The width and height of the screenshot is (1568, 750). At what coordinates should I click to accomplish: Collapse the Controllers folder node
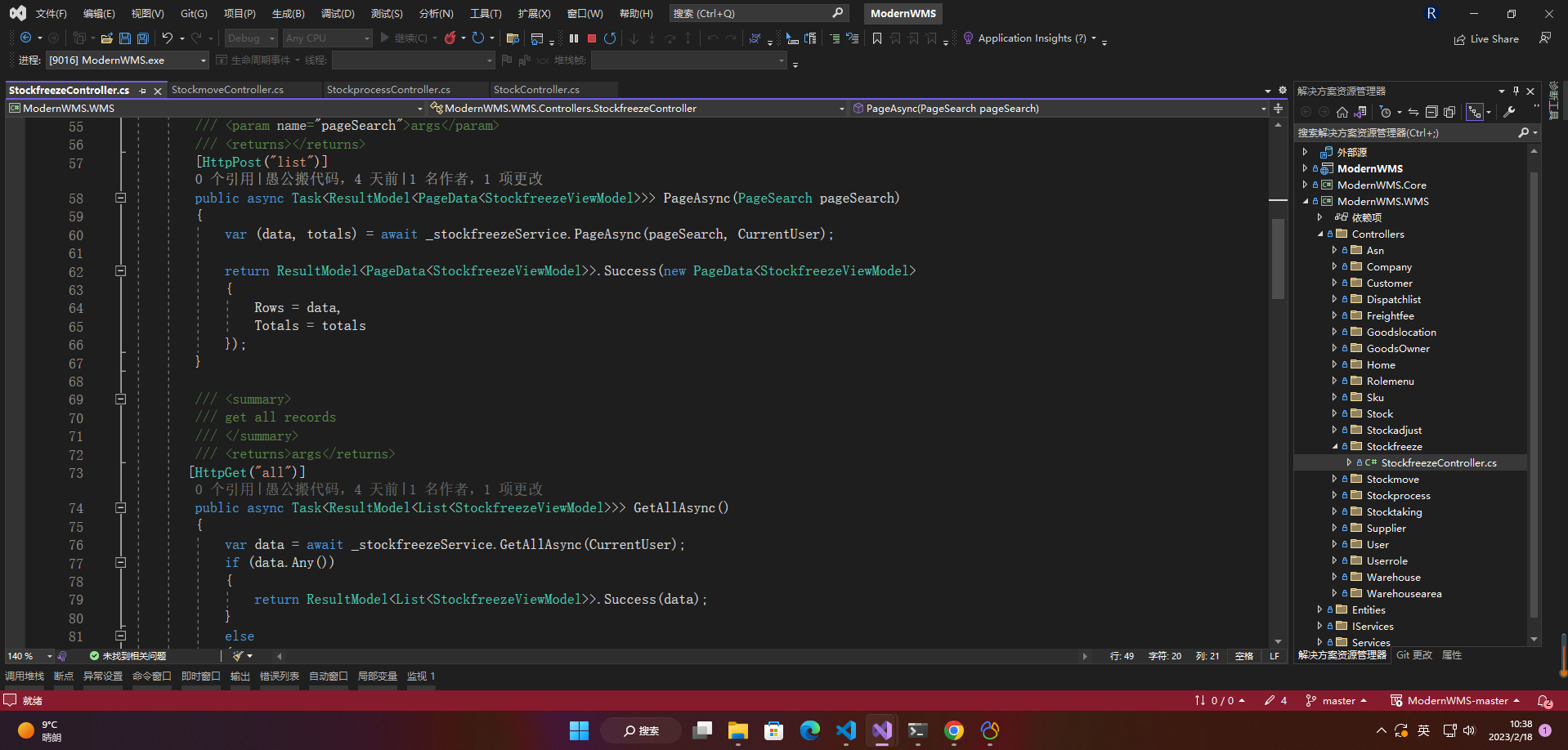click(1319, 234)
